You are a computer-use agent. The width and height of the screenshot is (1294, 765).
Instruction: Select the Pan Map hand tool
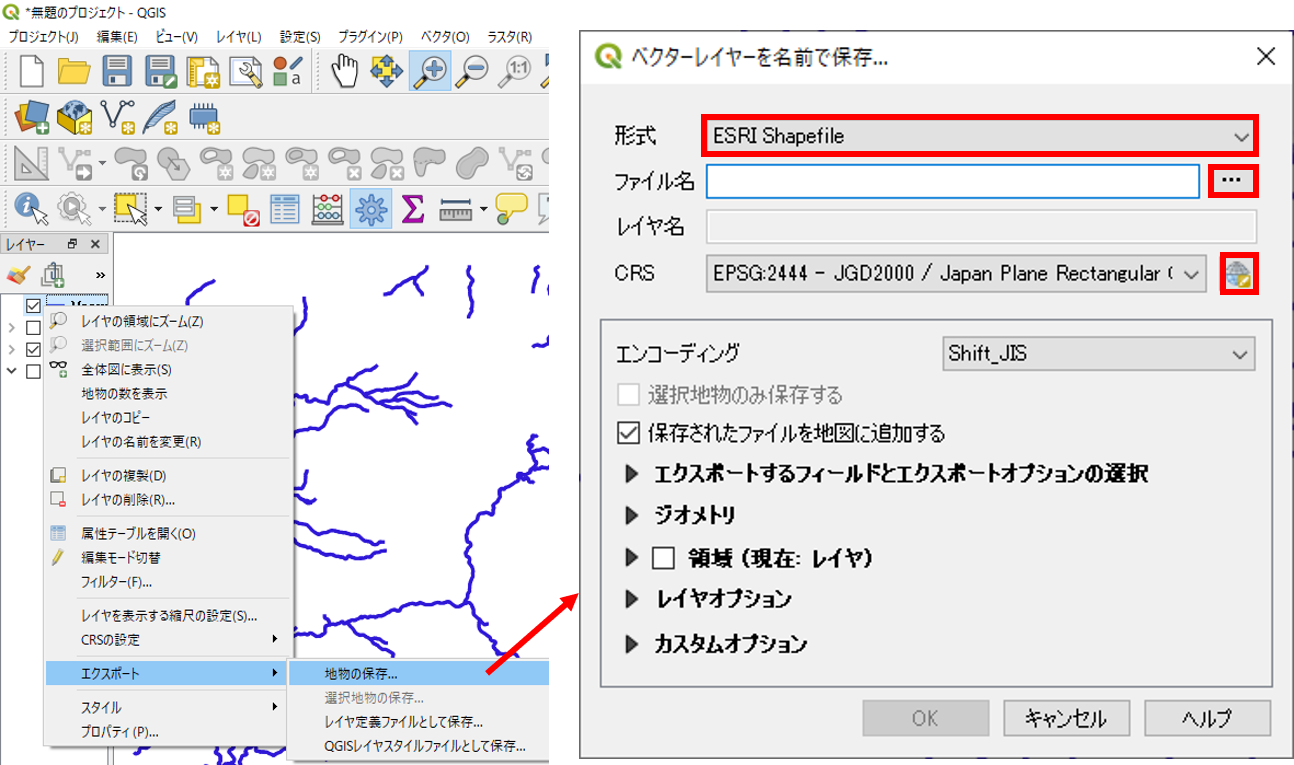coord(345,70)
